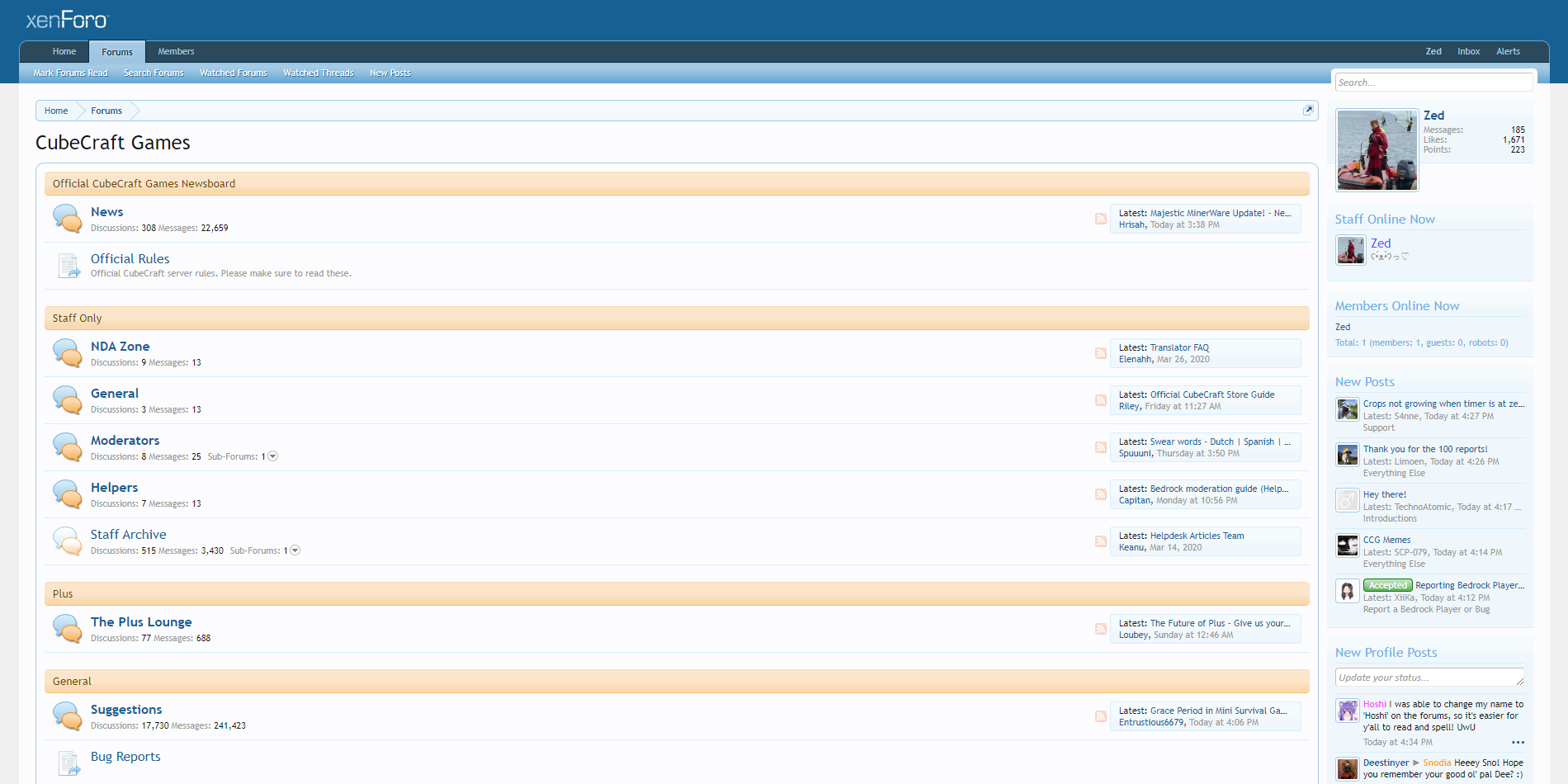Open the Suggestions forum title
Viewport: 1568px width, 784px height.
[126, 710]
